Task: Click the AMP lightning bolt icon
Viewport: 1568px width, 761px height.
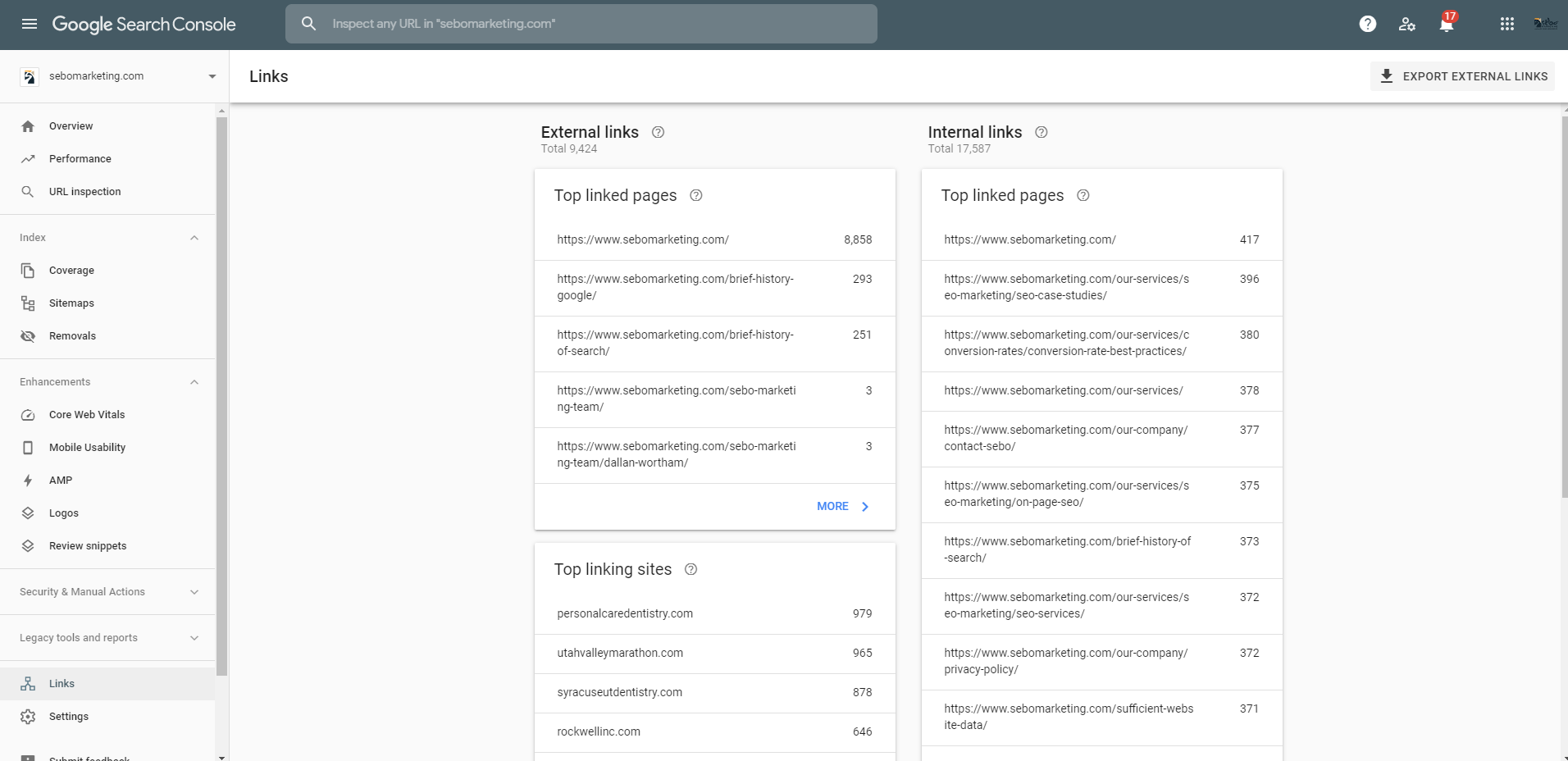Action: click(x=28, y=480)
